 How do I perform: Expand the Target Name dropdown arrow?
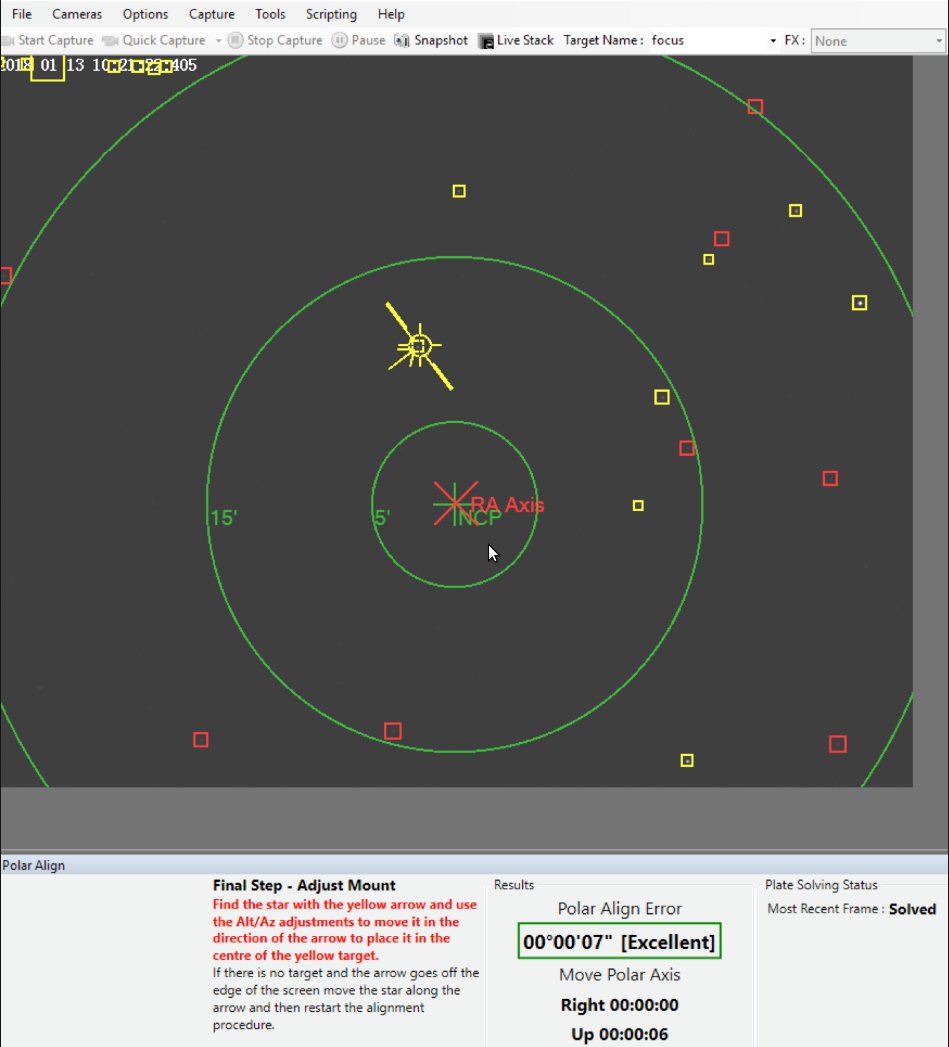coord(773,41)
